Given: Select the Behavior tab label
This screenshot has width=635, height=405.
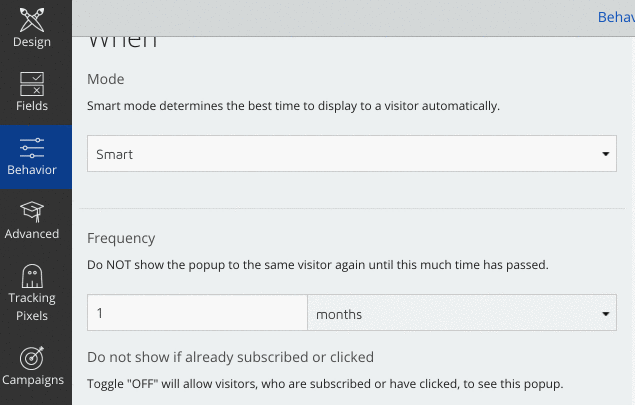Looking at the screenshot, I should (x=32, y=170).
